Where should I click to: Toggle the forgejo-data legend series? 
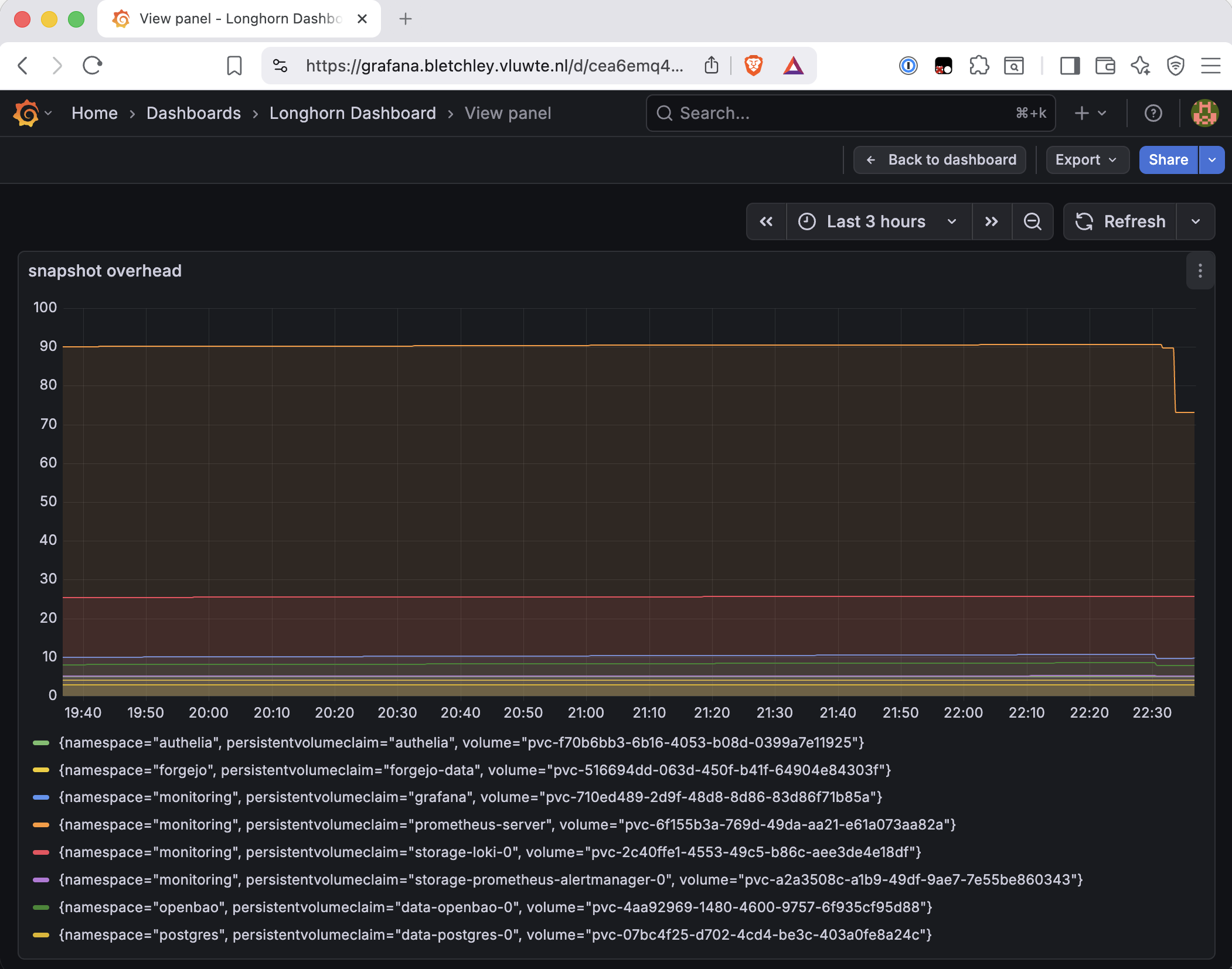(x=475, y=770)
